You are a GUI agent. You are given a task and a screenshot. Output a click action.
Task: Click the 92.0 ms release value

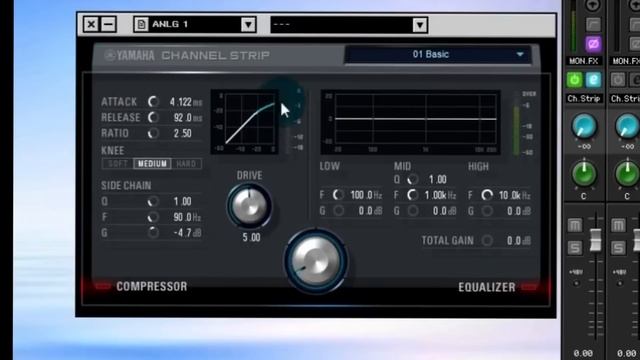coord(187,118)
